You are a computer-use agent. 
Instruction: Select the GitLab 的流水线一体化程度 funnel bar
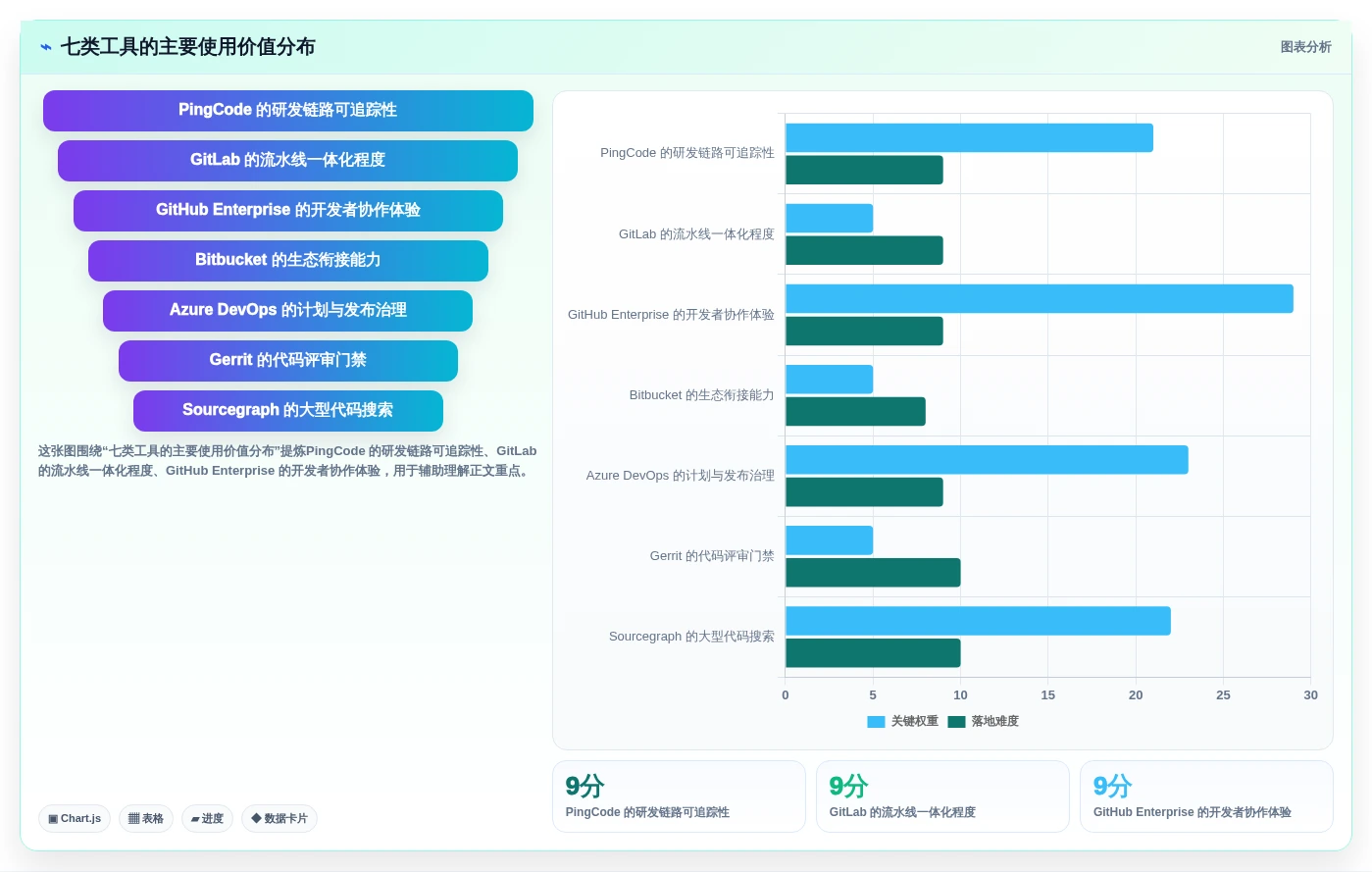[x=288, y=161]
